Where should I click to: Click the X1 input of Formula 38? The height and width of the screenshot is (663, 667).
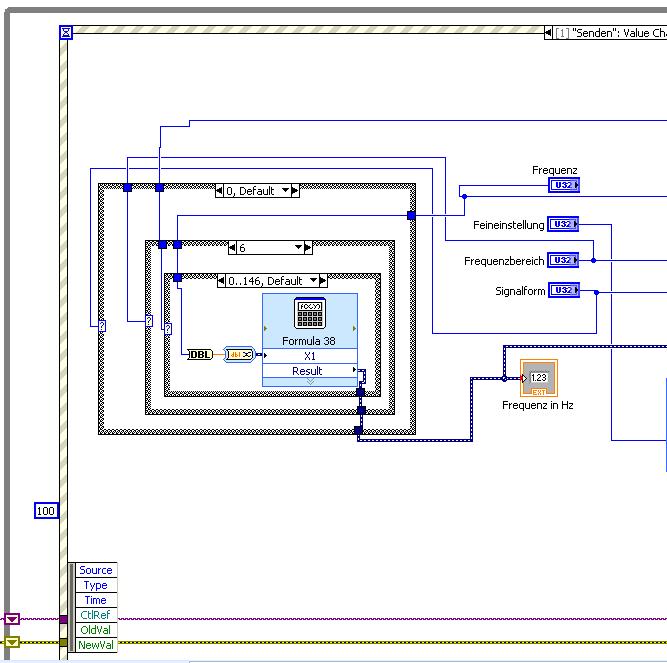click(x=310, y=356)
